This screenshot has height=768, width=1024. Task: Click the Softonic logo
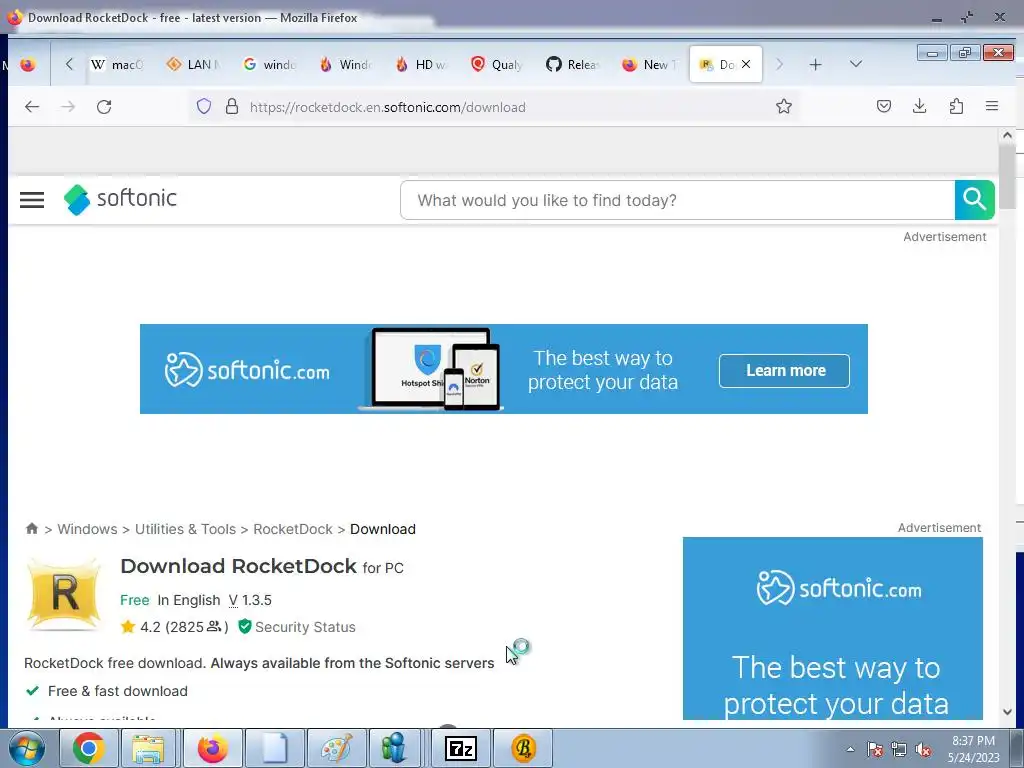click(120, 199)
